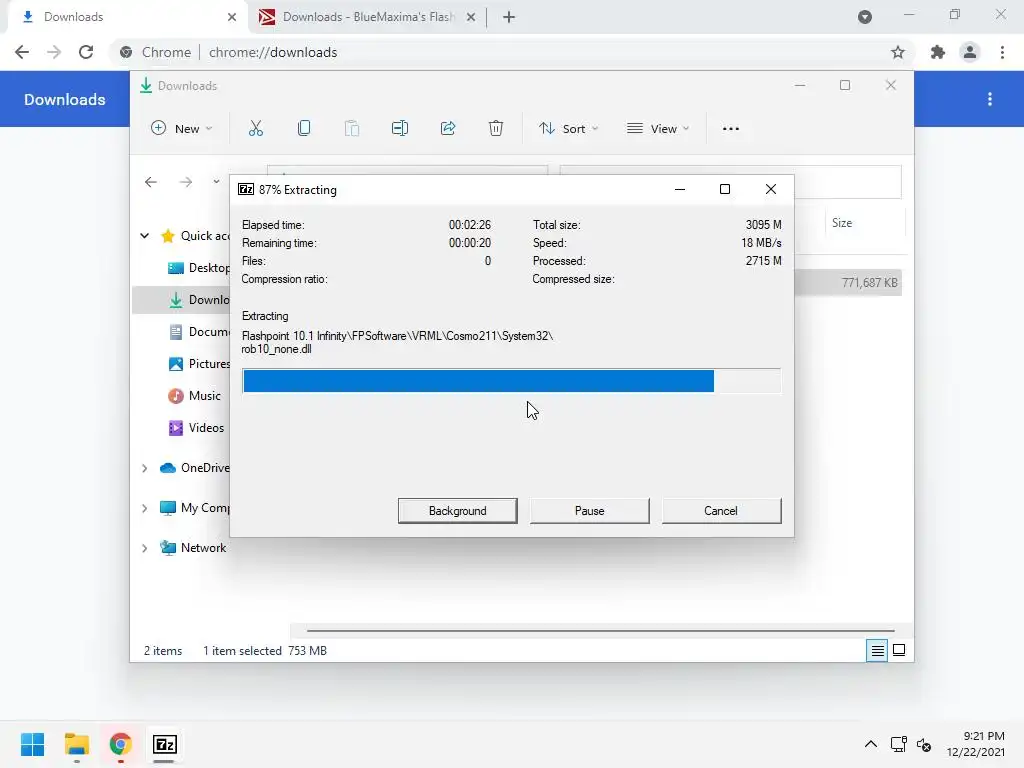Close the BlueMaxima's Flashpoint tab
1024x768 pixels.
coord(471,17)
